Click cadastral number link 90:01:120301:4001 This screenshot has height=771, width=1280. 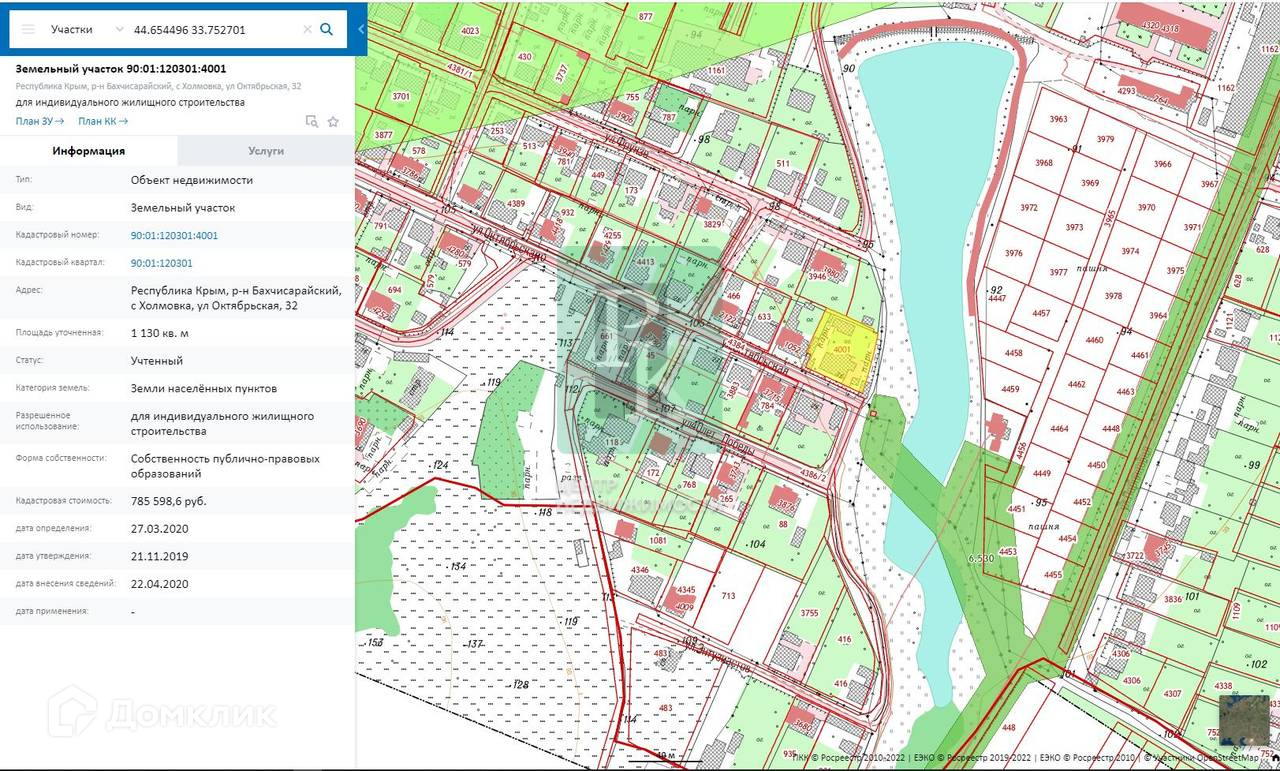[174, 236]
